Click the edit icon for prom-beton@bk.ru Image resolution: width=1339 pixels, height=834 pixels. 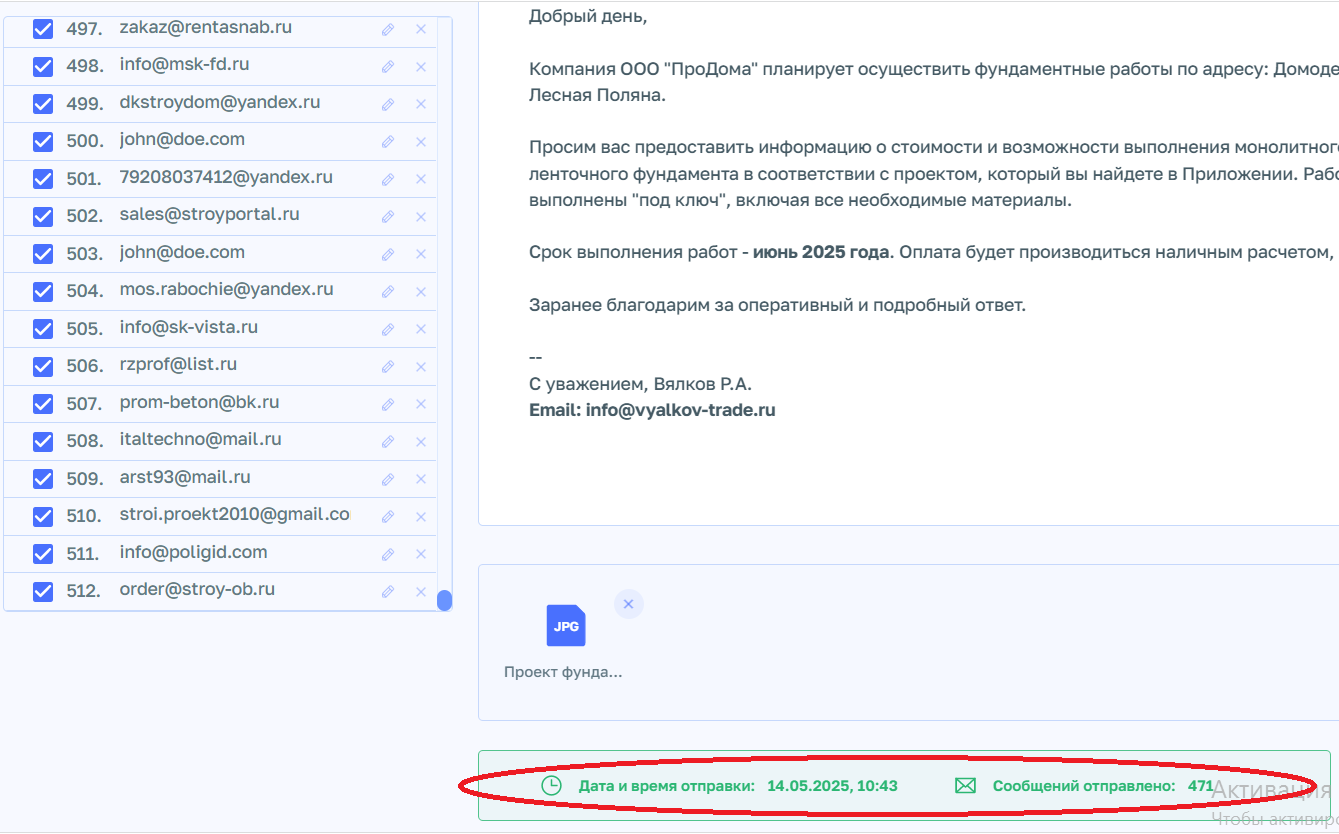pos(388,403)
